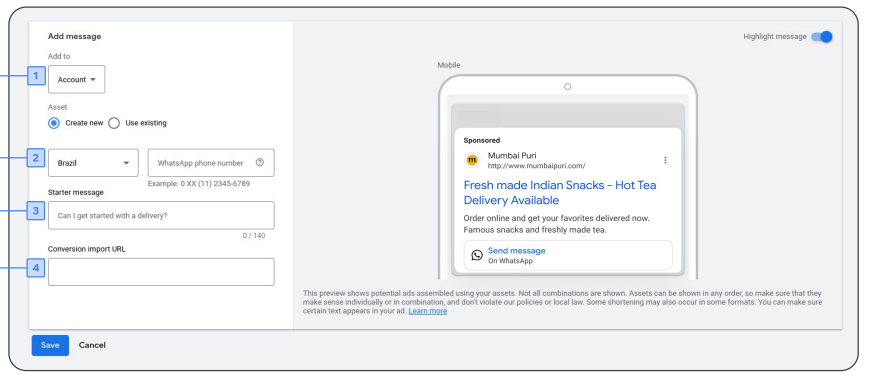Screen dimensions: 872x380
Task: Click the Fresh made Indian Snacks headline
Action: [x=559, y=193]
